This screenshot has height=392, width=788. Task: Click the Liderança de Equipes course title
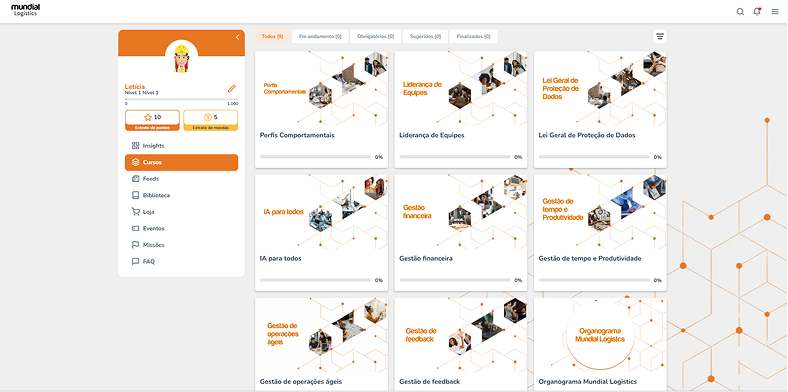point(432,135)
